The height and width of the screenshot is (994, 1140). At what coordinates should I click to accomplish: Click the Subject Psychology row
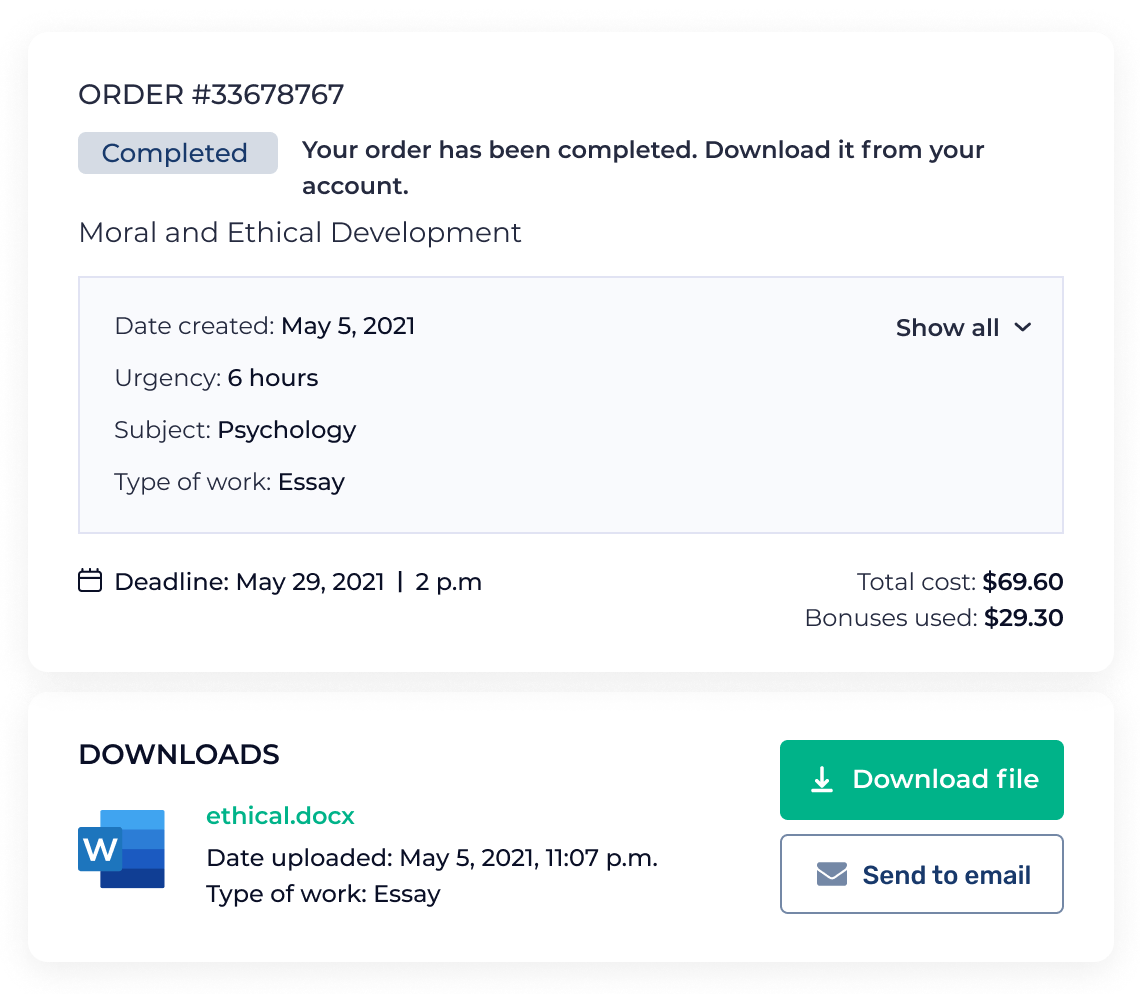point(235,430)
